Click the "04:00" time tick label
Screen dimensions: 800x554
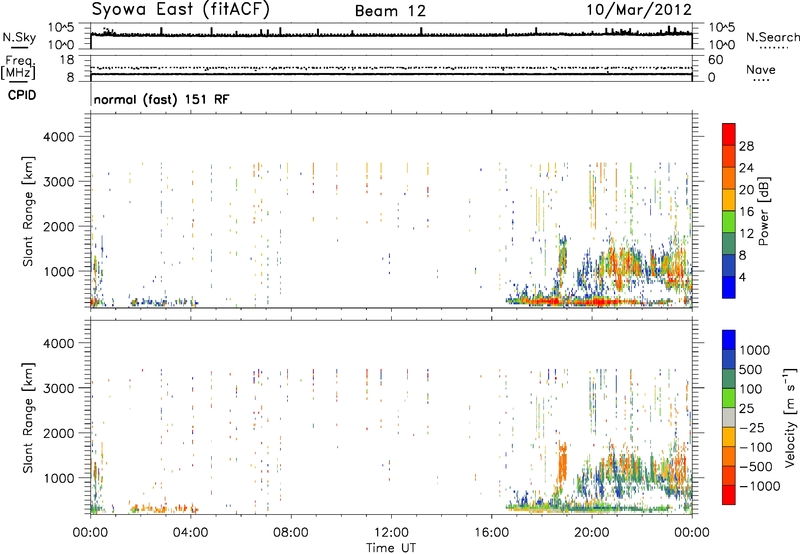(191, 533)
